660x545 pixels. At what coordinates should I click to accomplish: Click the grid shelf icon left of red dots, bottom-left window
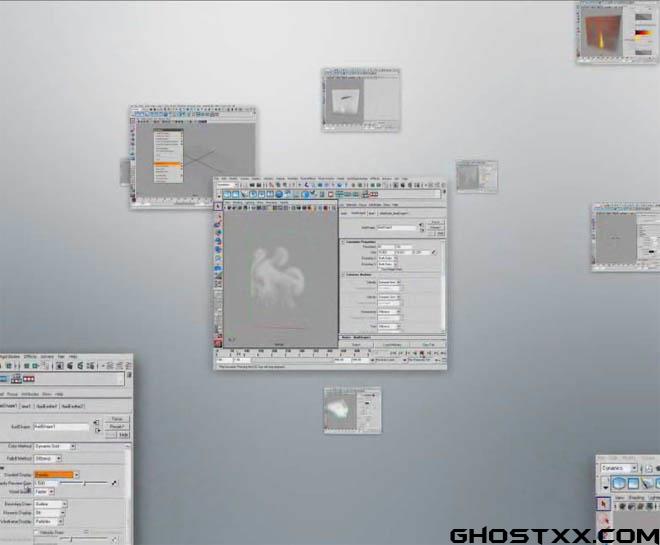point(16,379)
